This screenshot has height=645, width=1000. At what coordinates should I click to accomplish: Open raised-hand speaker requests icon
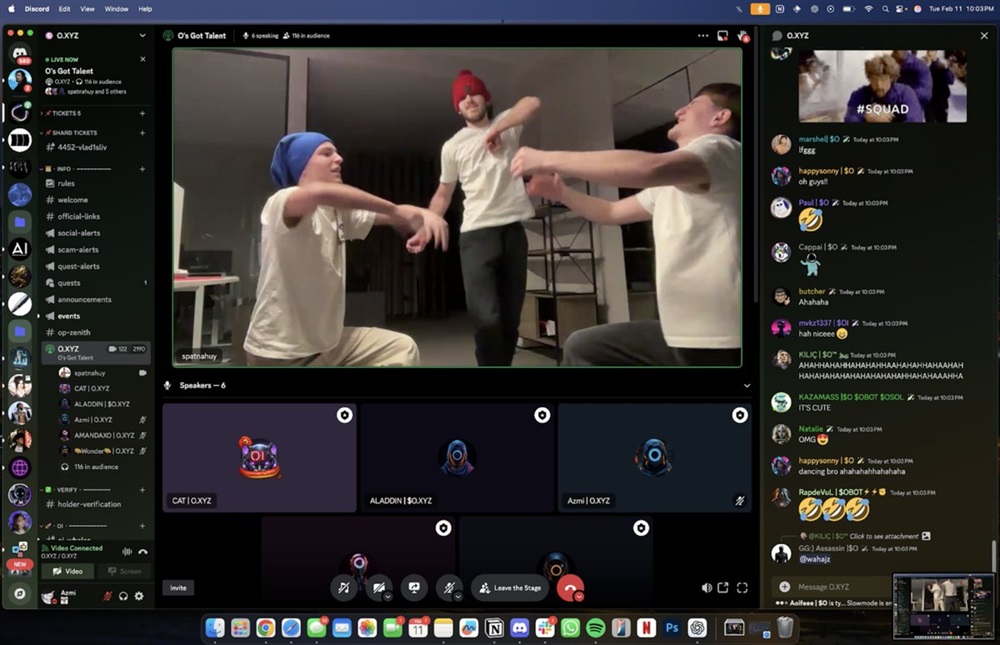tap(742, 36)
